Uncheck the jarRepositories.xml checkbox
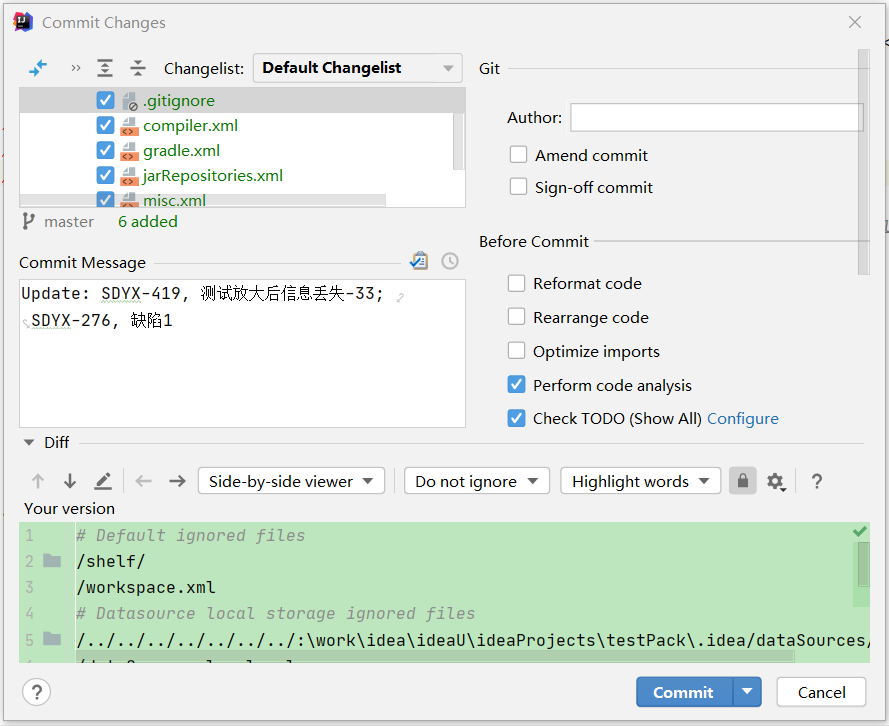The width and height of the screenshot is (889, 726). 105,175
